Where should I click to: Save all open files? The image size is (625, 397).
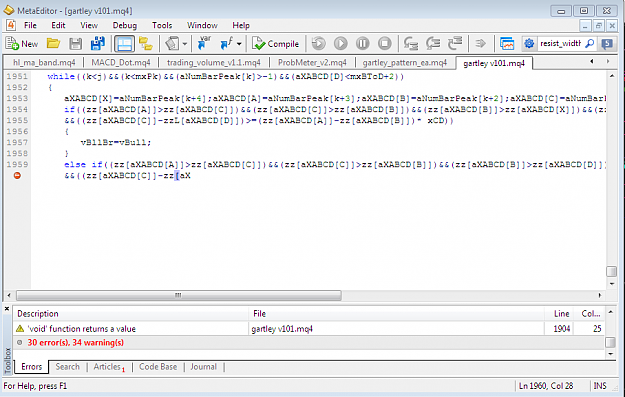point(98,44)
